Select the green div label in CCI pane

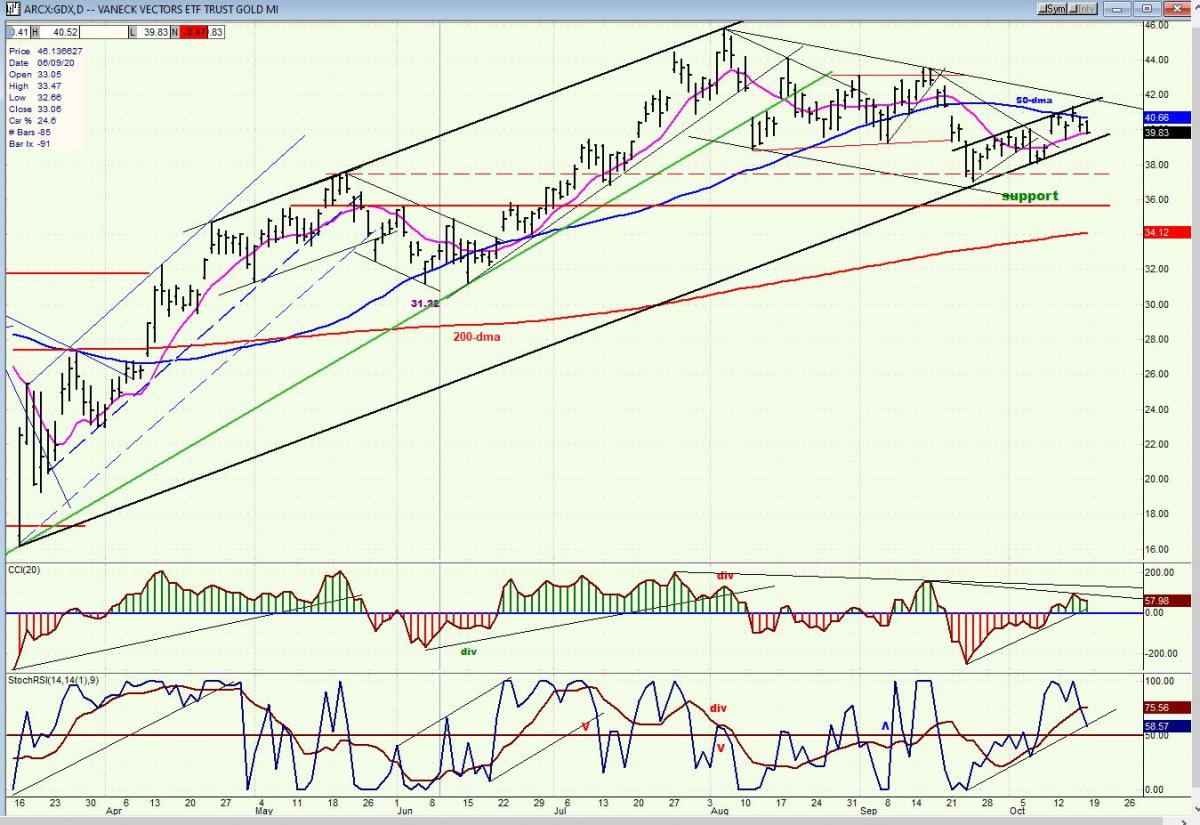click(x=468, y=651)
